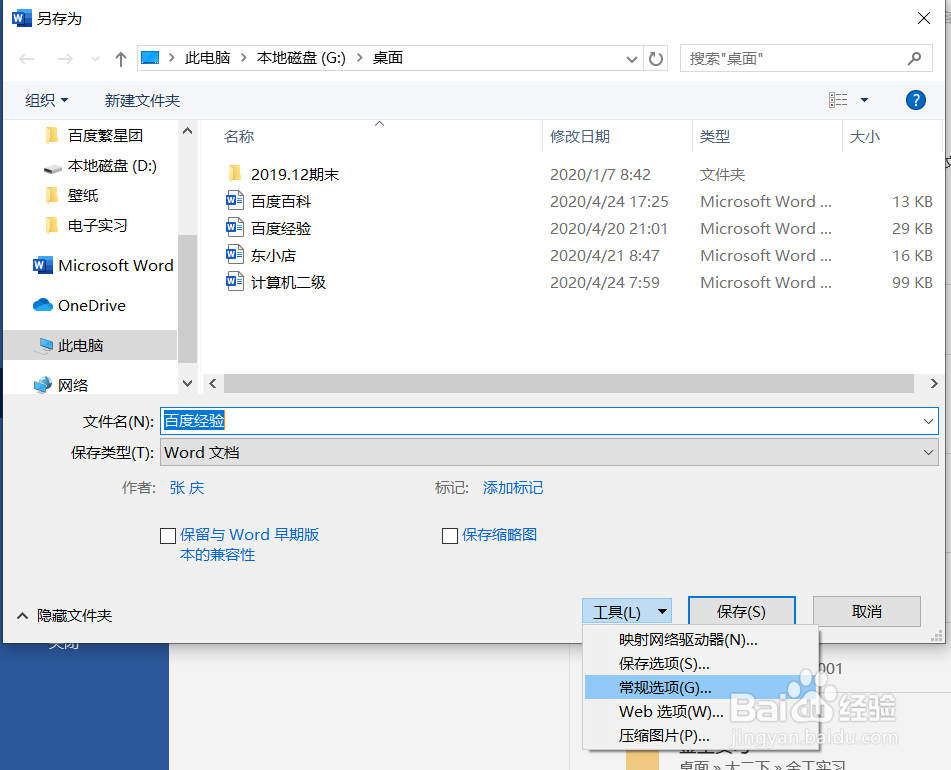The width and height of the screenshot is (951, 770).
Task: Click the PC icon in address bar
Action: [x=150, y=58]
